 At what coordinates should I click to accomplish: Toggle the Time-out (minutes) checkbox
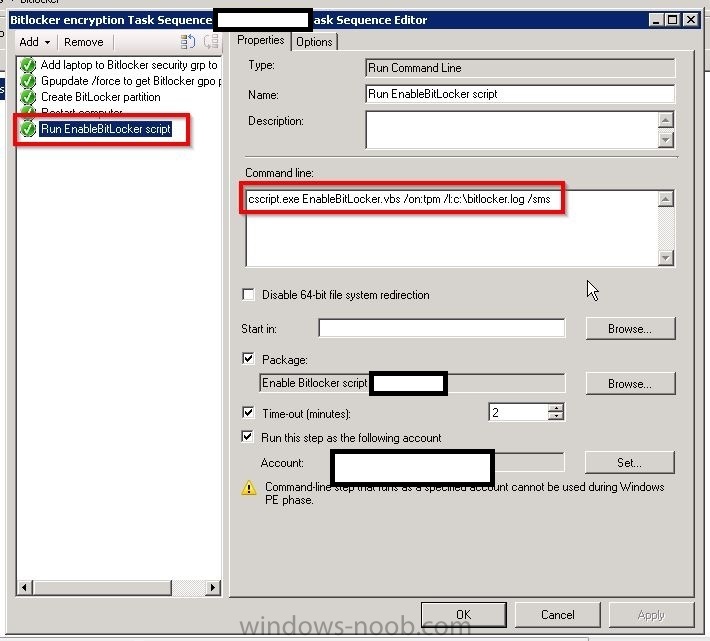[249, 412]
